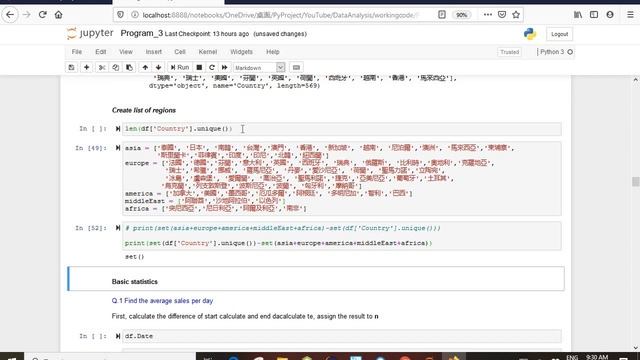This screenshot has height=360, width=640.
Task: Go back in browser
Action: [10, 15]
